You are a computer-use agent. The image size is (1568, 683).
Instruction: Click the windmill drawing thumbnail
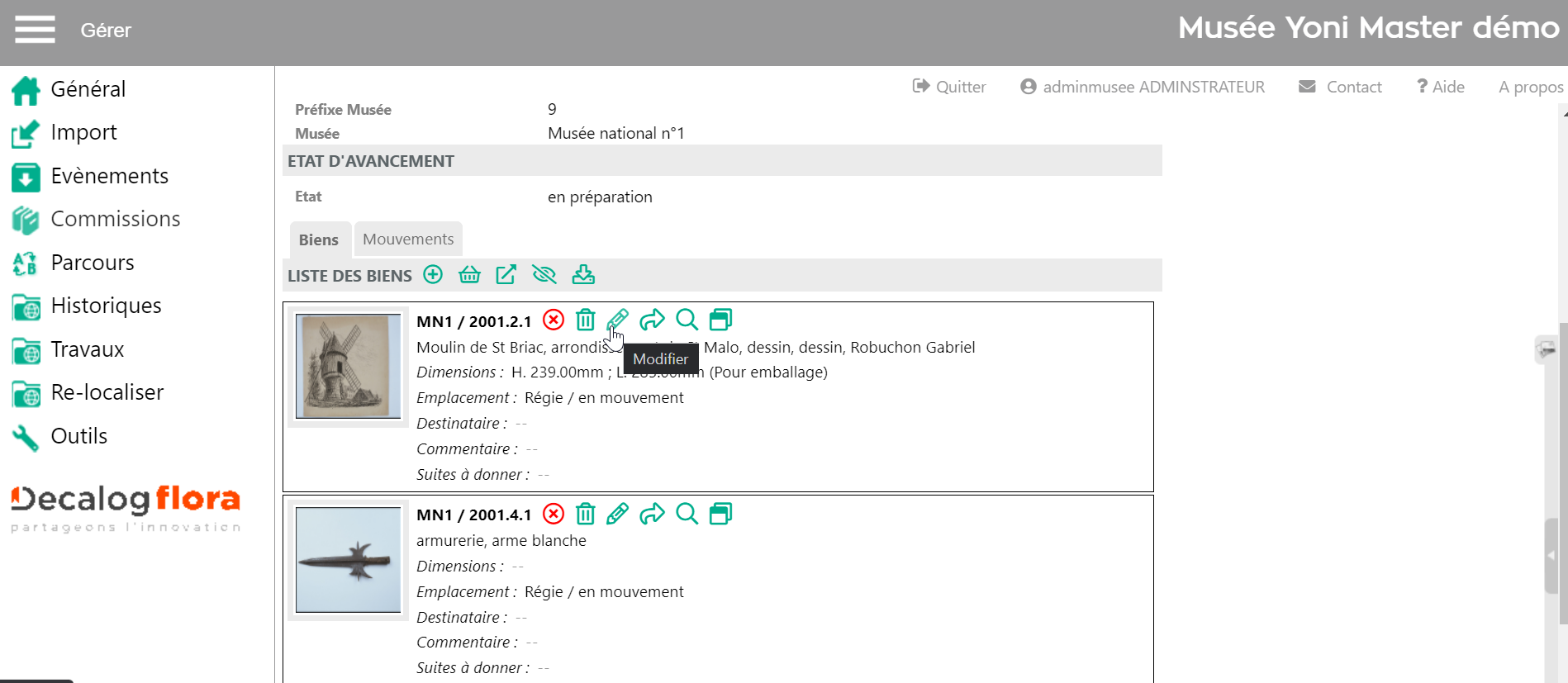pos(348,367)
